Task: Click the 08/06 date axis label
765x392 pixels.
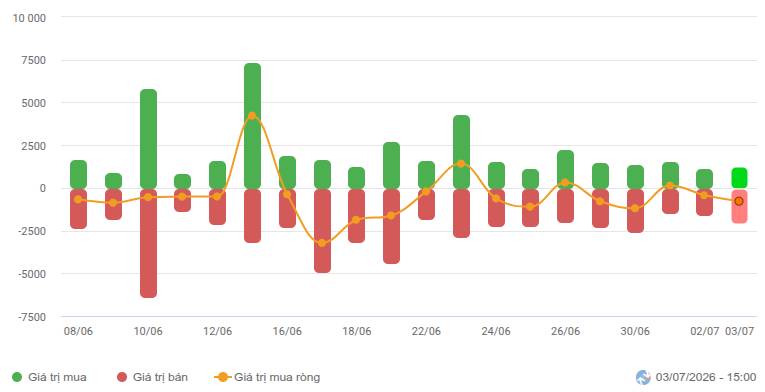Action: point(78,331)
